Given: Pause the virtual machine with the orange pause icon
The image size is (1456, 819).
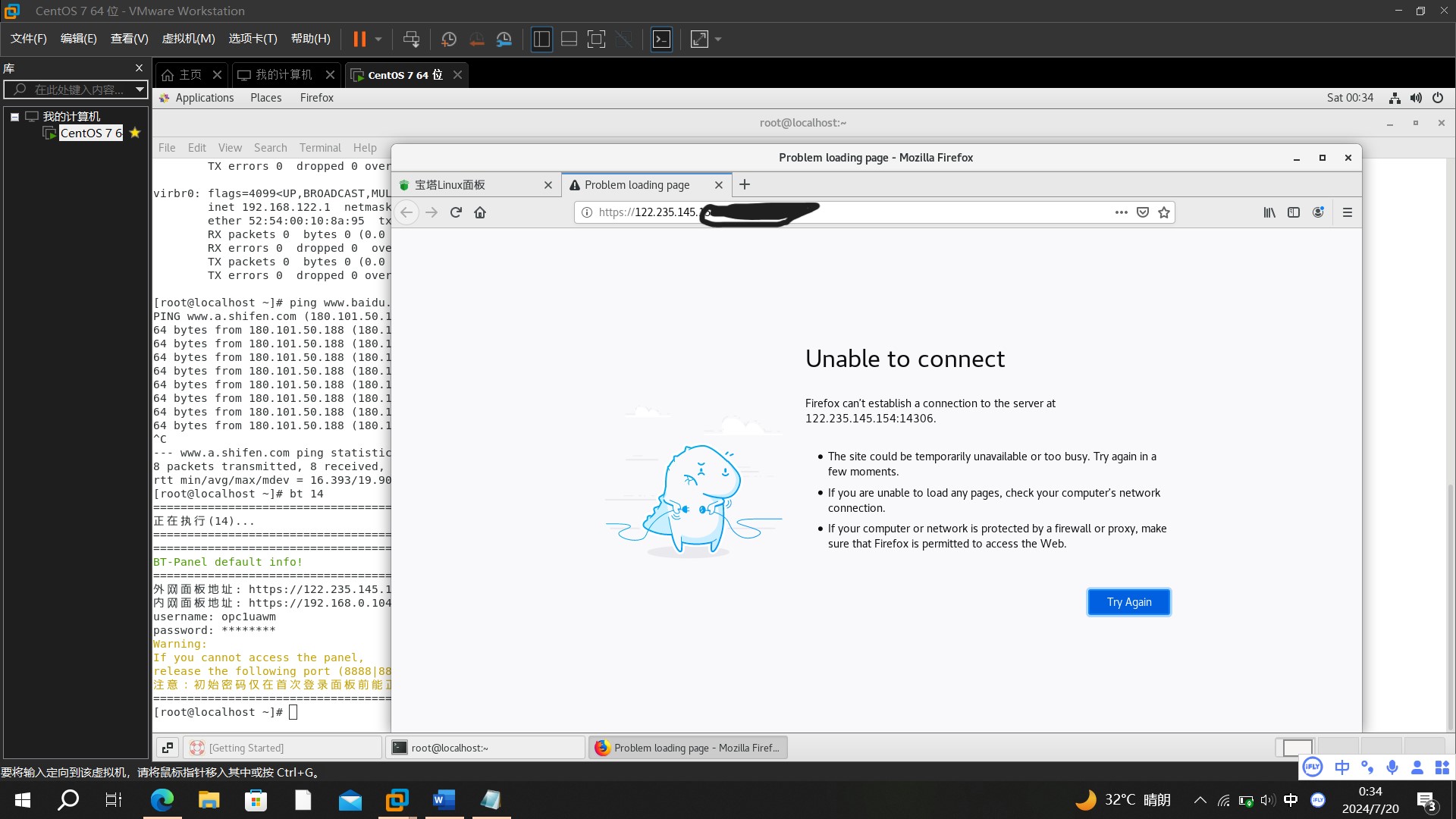Looking at the screenshot, I should point(359,39).
